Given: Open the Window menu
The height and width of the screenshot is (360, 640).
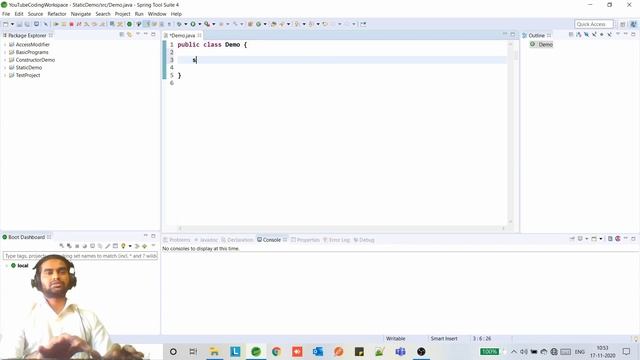Looking at the screenshot, I should (157, 14).
